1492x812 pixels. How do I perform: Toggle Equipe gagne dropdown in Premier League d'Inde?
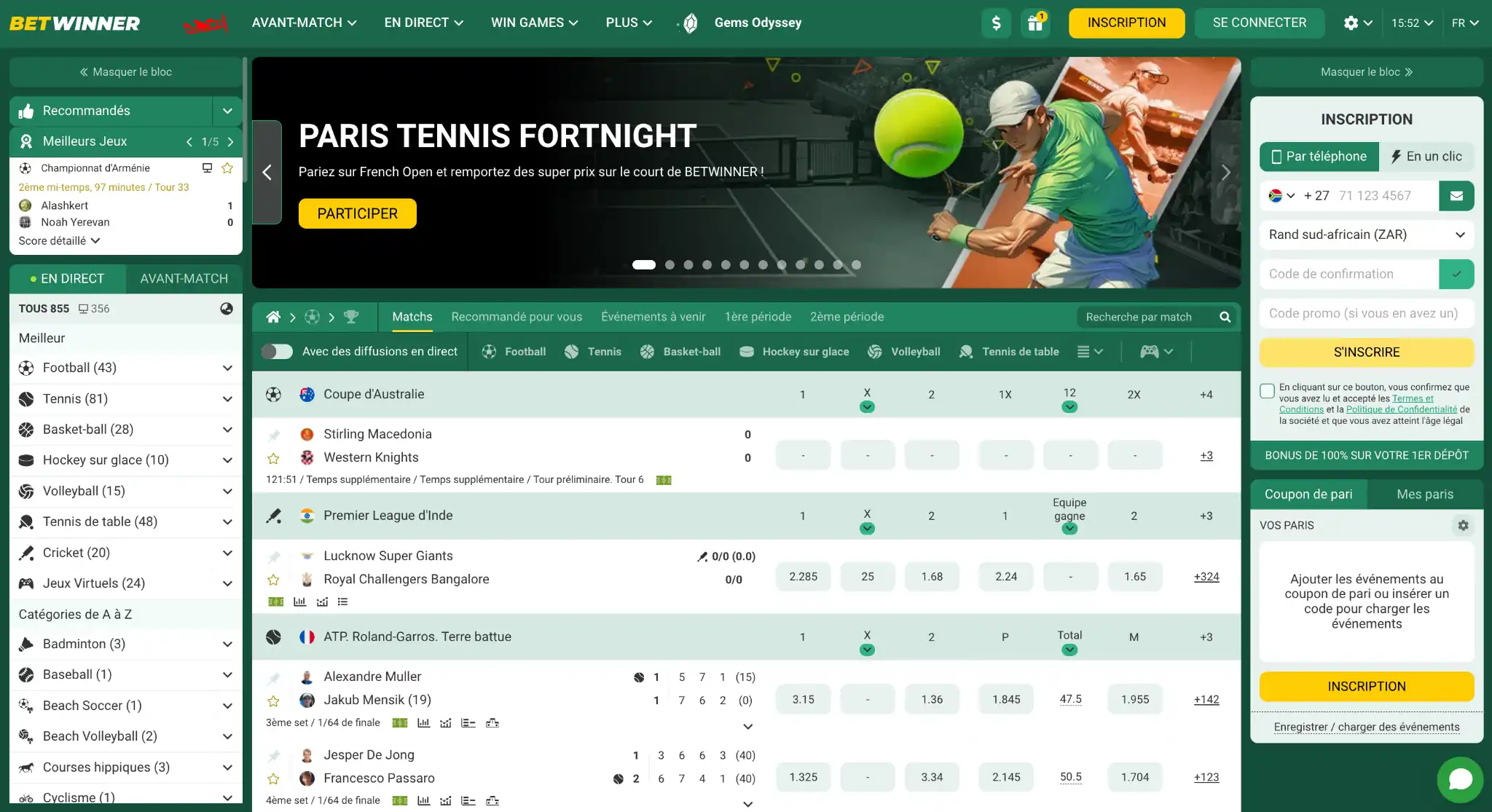(x=1069, y=529)
